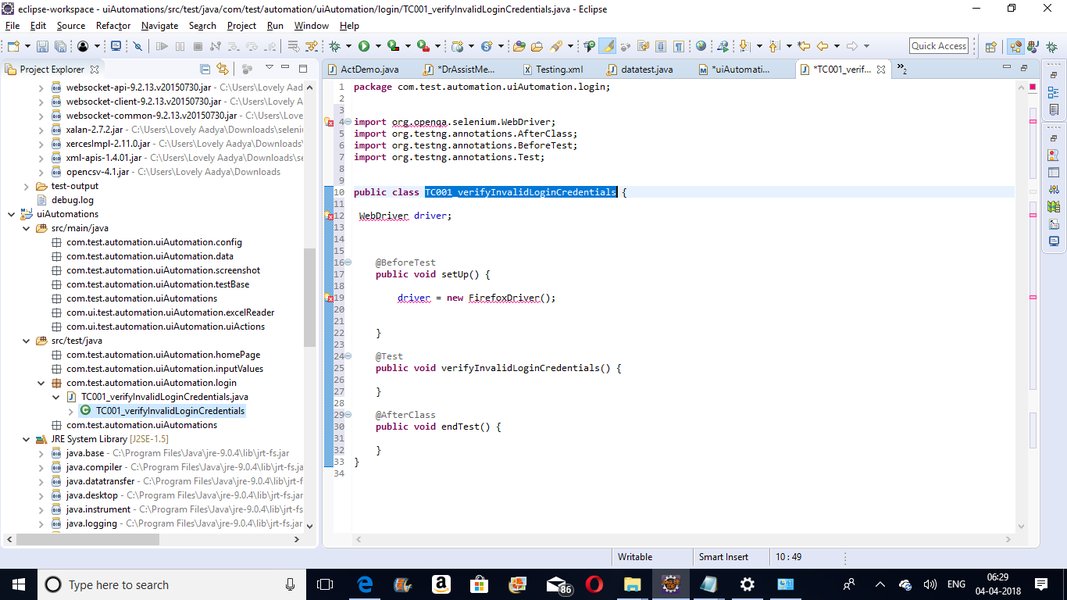Collapse the src/main/java source folder
The height and width of the screenshot is (600, 1067).
click(27, 229)
